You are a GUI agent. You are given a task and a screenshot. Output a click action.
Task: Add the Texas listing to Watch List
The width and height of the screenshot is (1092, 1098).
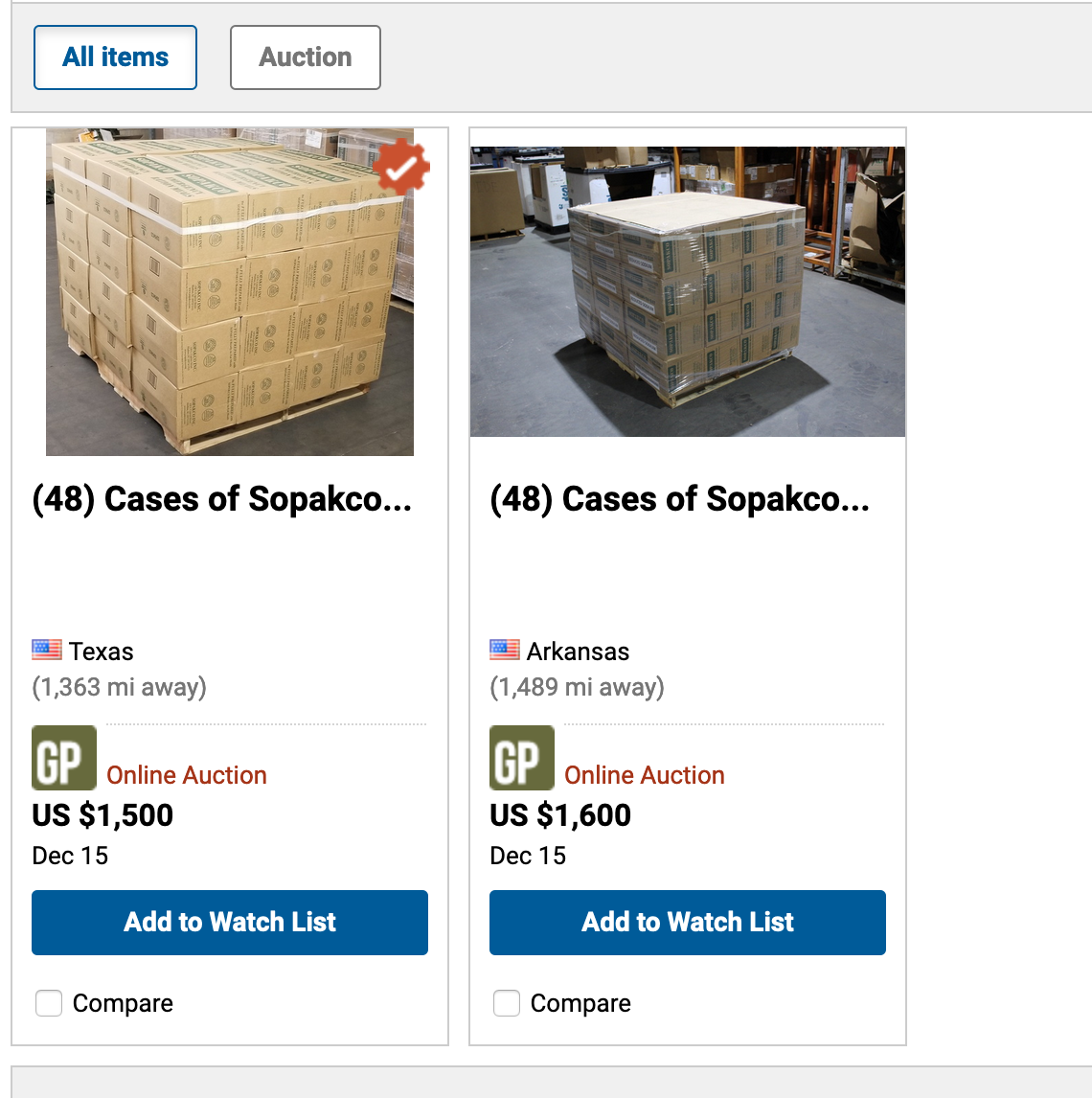click(230, 923)
